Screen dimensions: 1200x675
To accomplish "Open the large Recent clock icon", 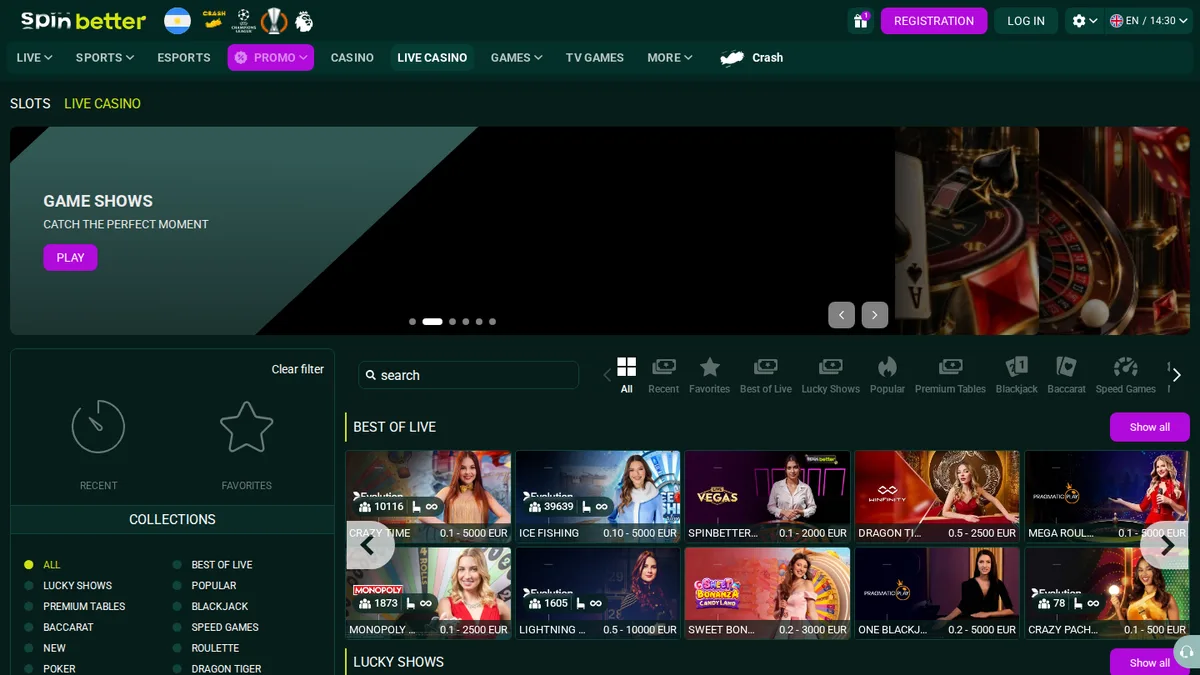I will [x=98, y=427].
